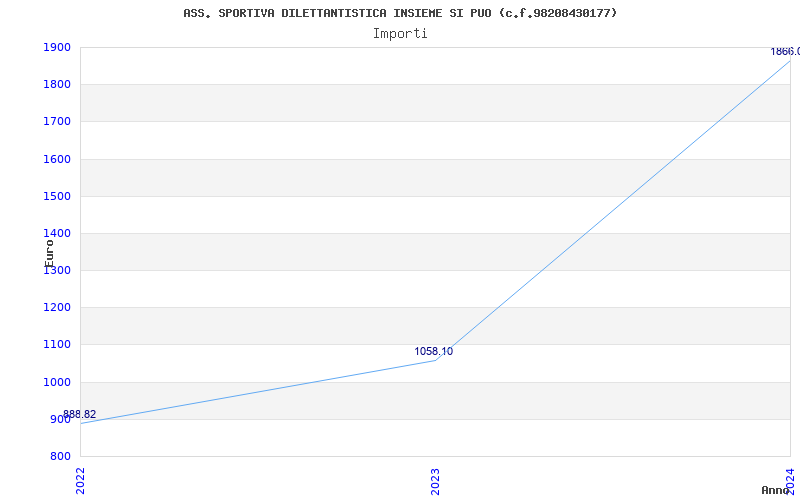The width and height of the screenshot is (800, 500).
Task: Click the 1200 y-axis value
Action: point(57,308)
